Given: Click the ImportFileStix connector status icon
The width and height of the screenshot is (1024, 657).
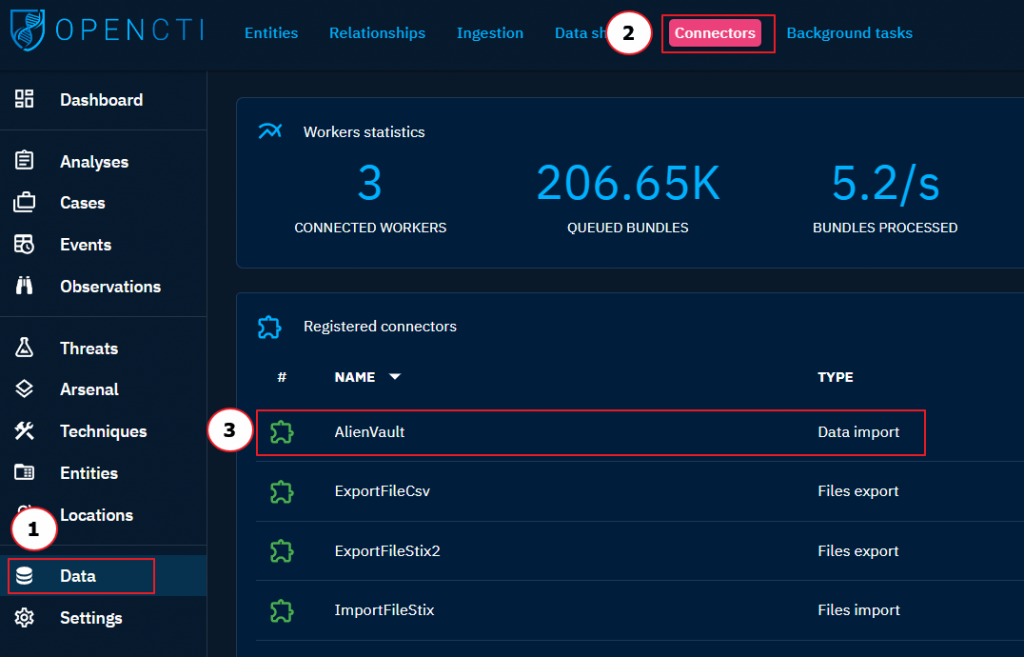Looking at the screenshot, I should tap(281, 610).
